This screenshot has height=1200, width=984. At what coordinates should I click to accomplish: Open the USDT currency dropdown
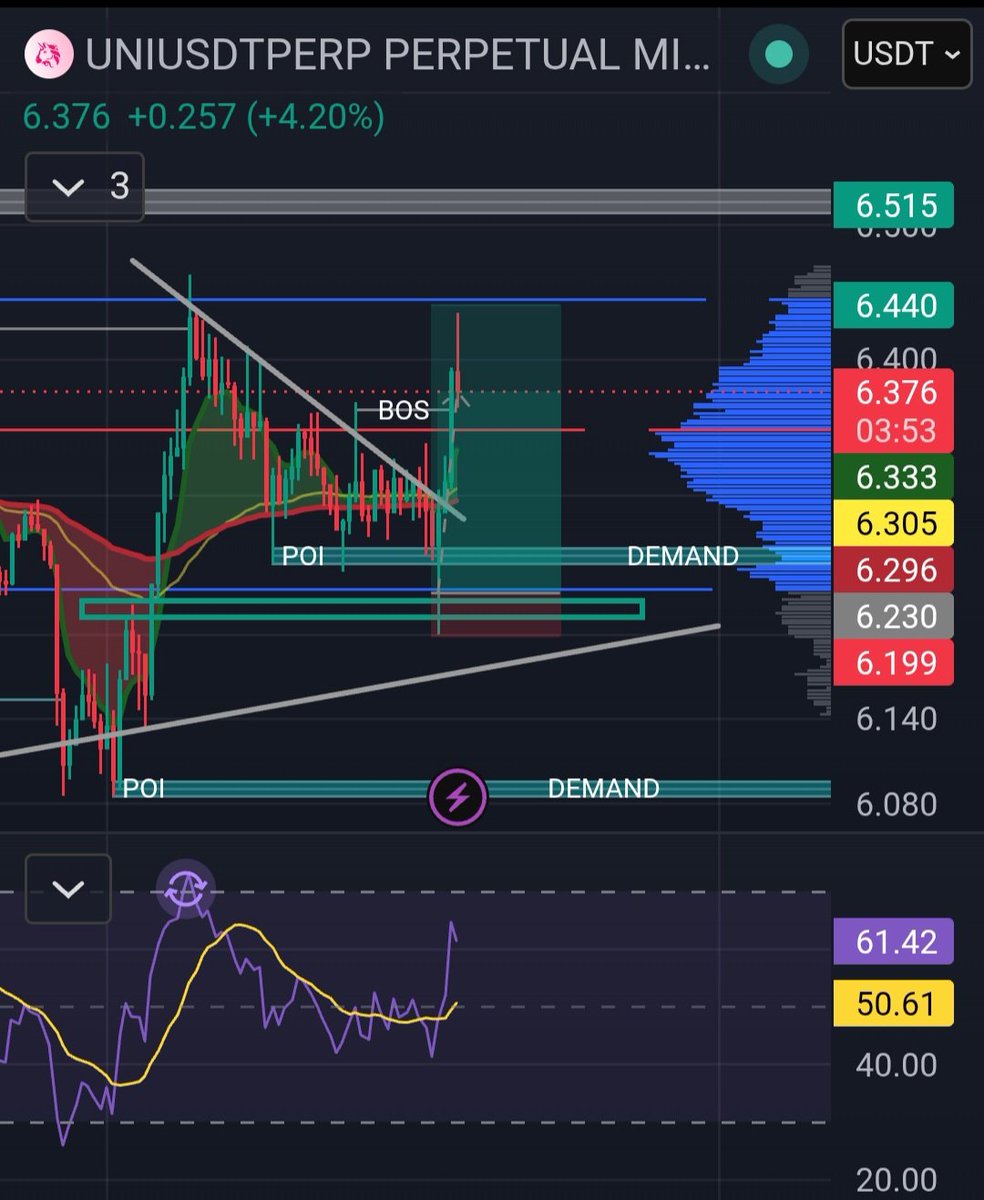[x=907, y=54]
